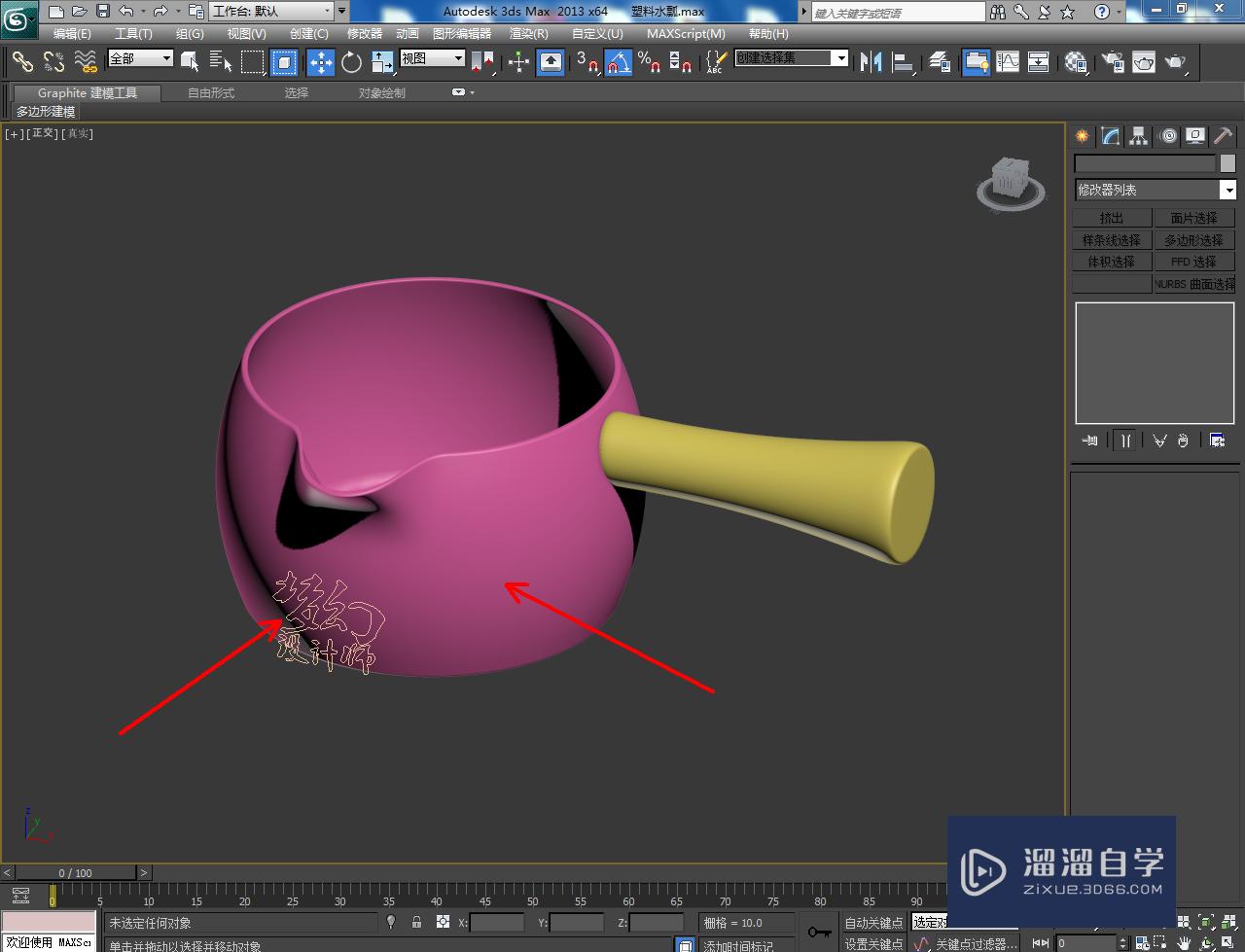Click the FFD 选择 modifier button
This screenshot has height=952, width=1245.
(x=1193, y=262)
